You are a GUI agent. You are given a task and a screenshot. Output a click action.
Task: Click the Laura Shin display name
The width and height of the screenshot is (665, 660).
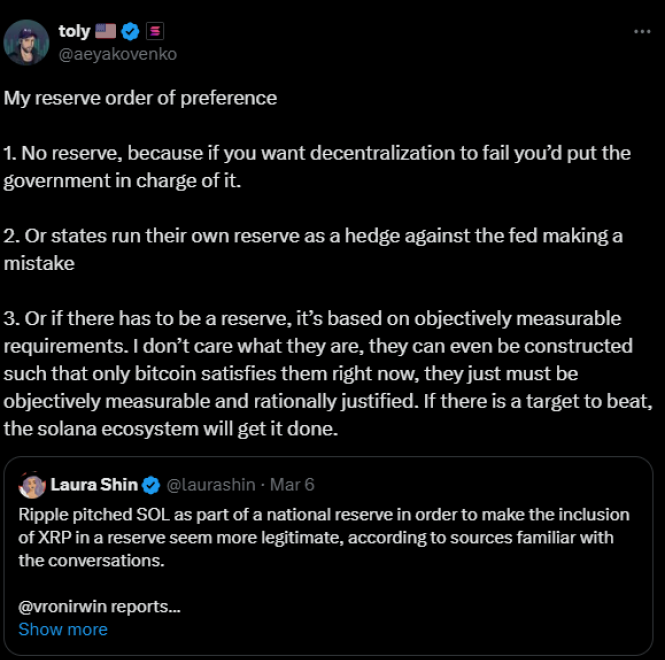click(x=94, y=486)
